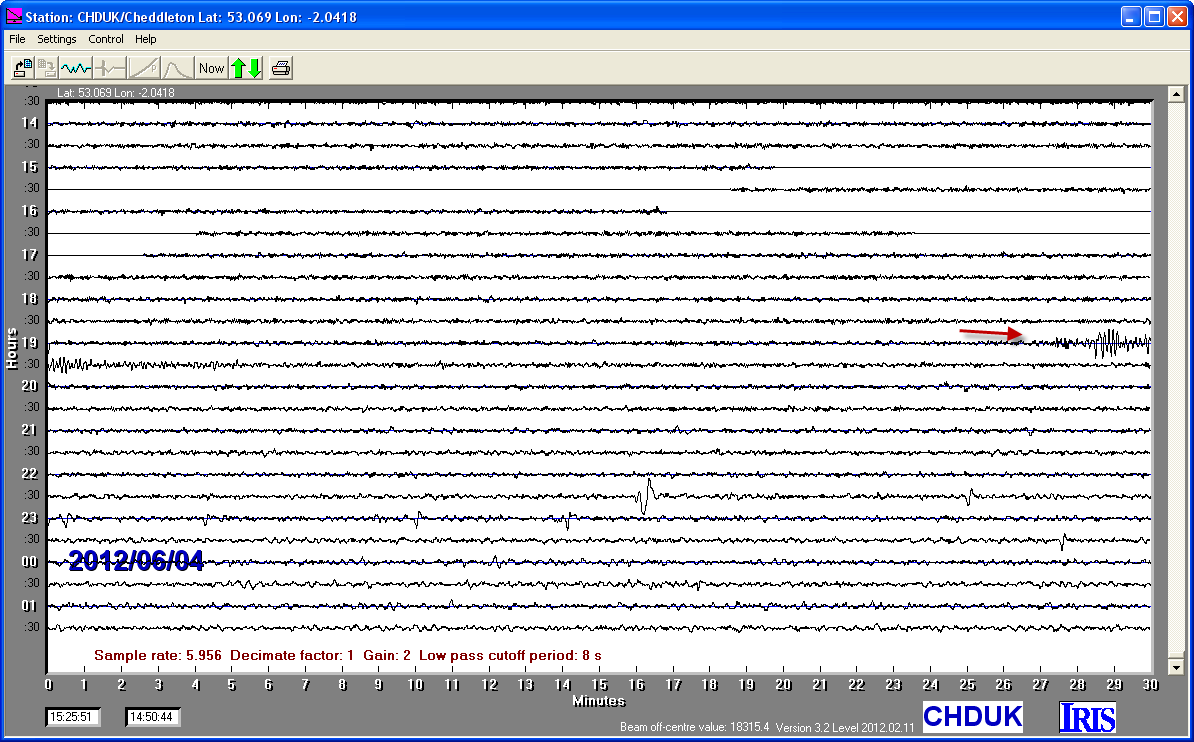
Task: Click hour label 16 on axis
Action: tap(29, 211)
